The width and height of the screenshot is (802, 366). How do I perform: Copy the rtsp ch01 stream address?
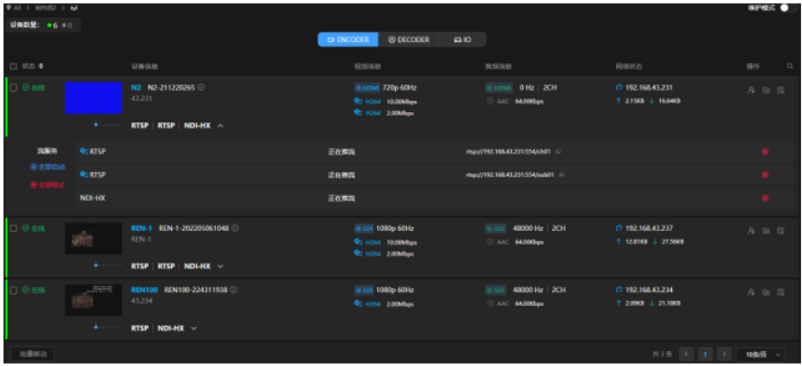[559, 152]
